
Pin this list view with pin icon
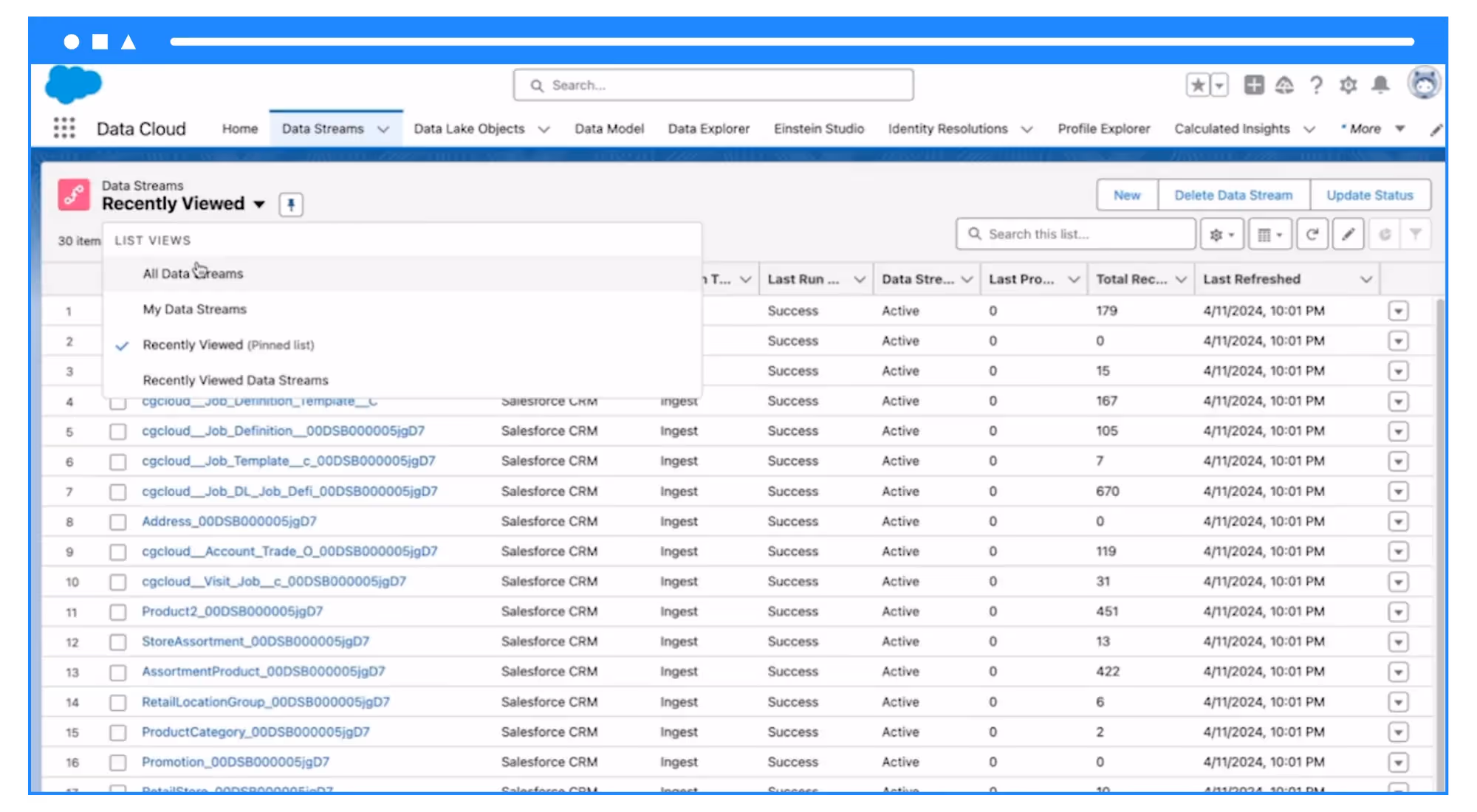click(x=291, y=204)
